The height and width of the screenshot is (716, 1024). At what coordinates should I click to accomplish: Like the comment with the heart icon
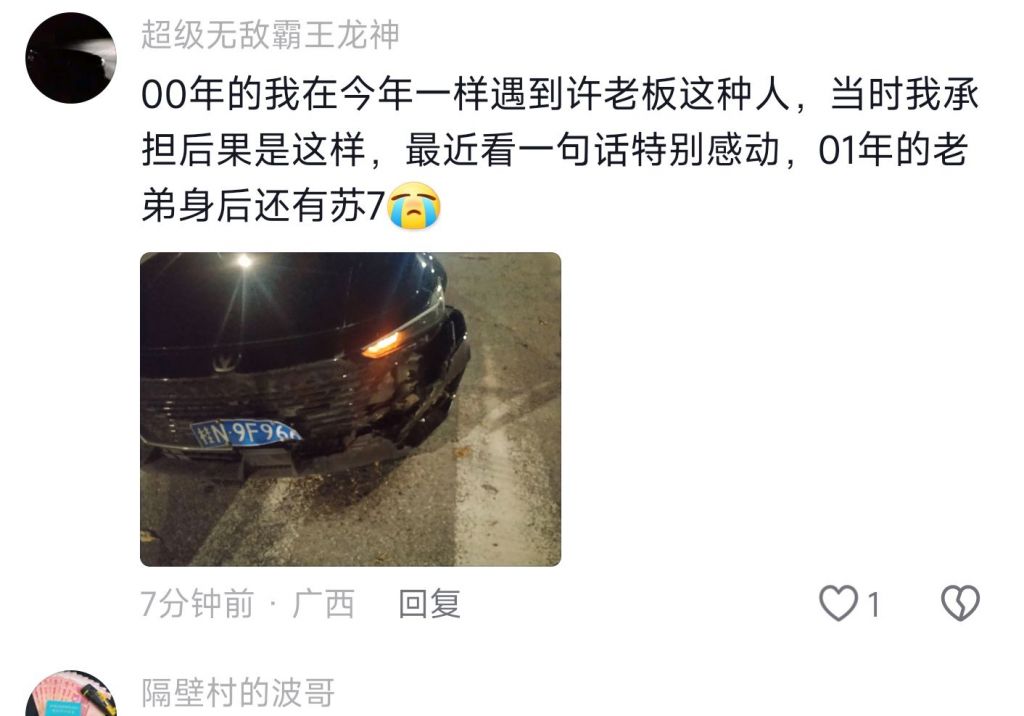[x=839, y=603]
